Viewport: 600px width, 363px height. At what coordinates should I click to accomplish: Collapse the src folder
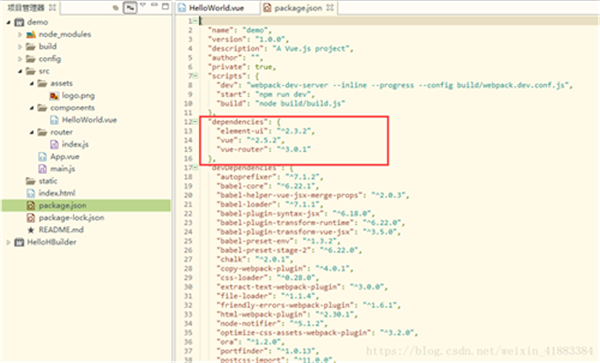point(20,71)
